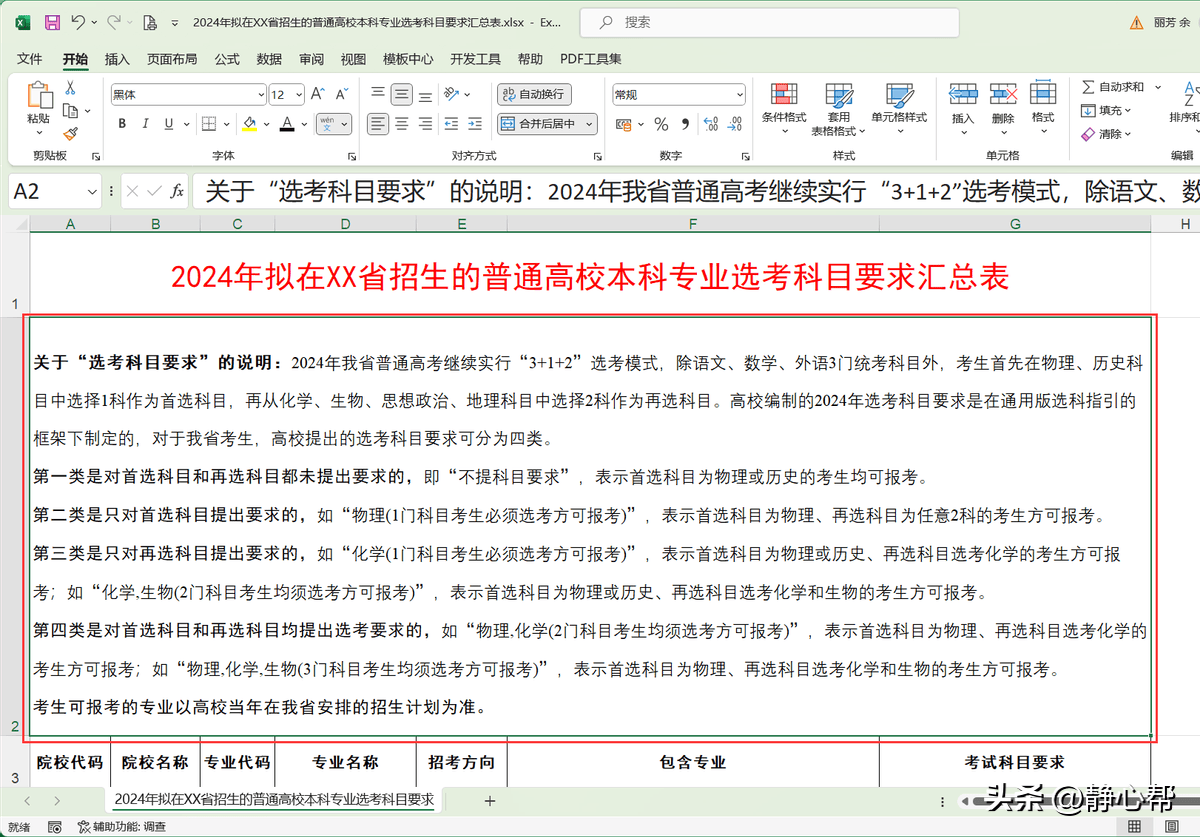Open Cell Styles (单元格样式)
The height and width of the screenshot is (837, 1200).
click(x=899, y=109)
